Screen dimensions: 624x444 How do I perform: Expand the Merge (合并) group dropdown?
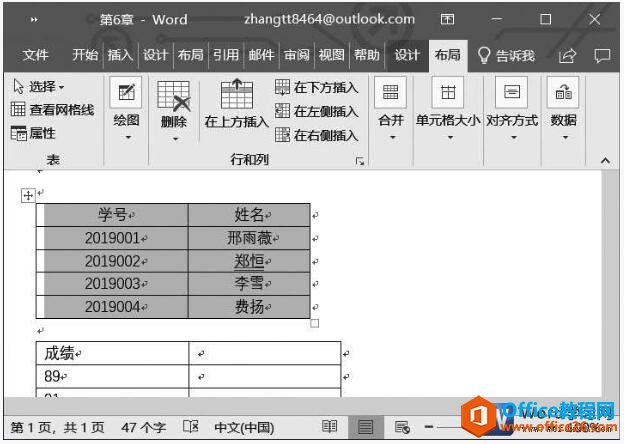point(390,137)
